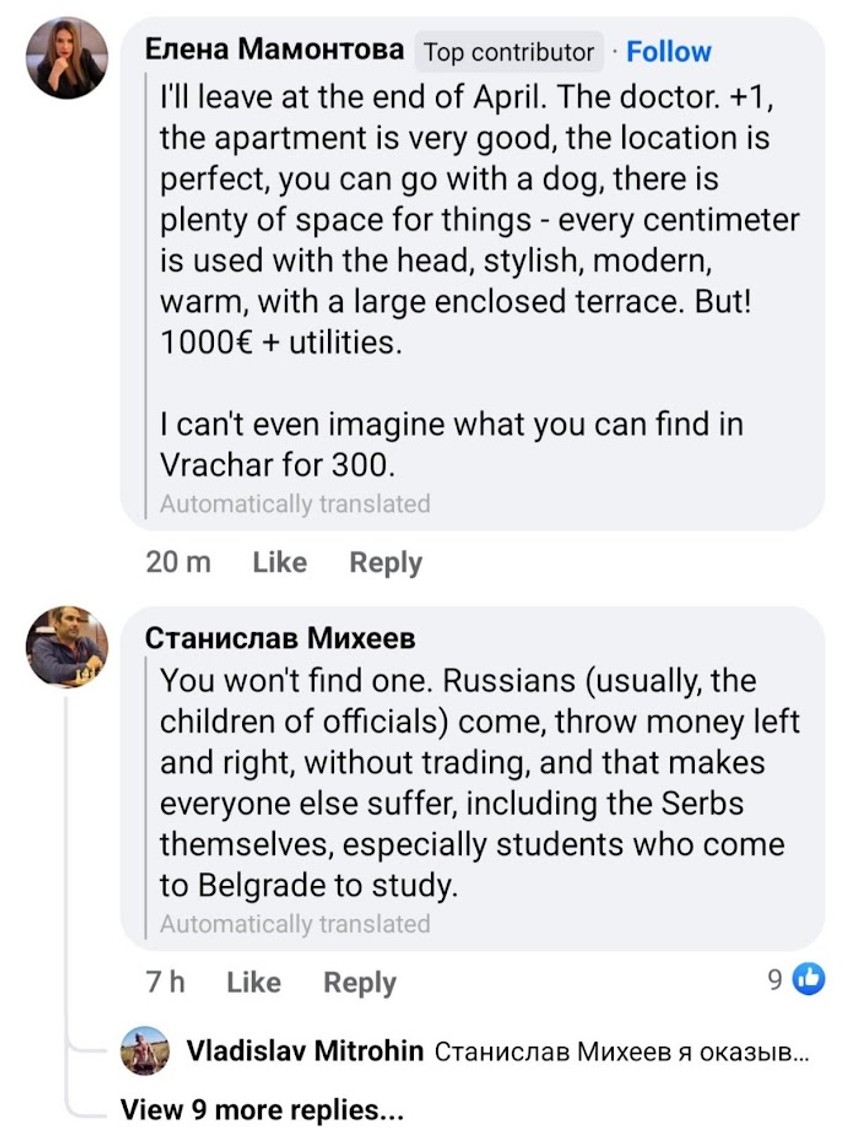Click "Automatically translated" under Станислав's comment
The height and width of the screenshot is (1127, 850).
[x=295, y=923]
